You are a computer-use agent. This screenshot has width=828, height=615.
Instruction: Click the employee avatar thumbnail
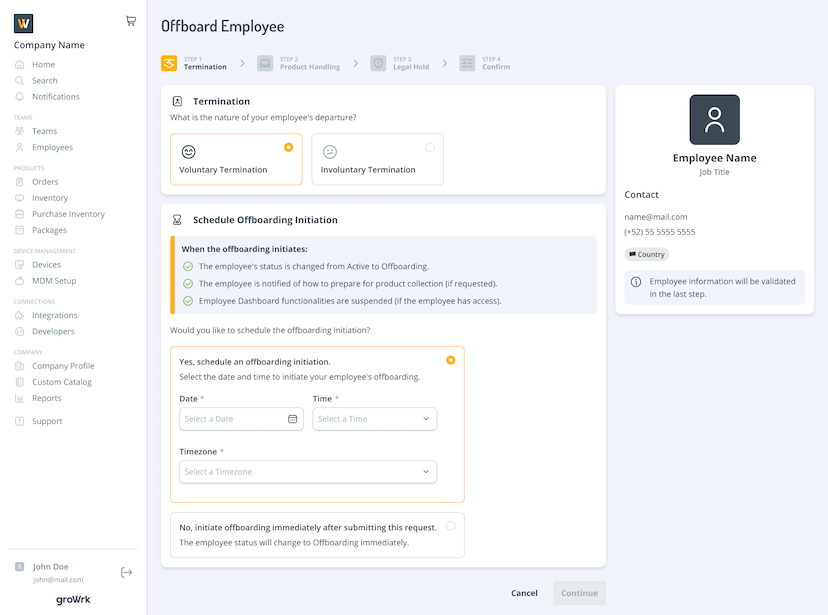tap(714, 120)
